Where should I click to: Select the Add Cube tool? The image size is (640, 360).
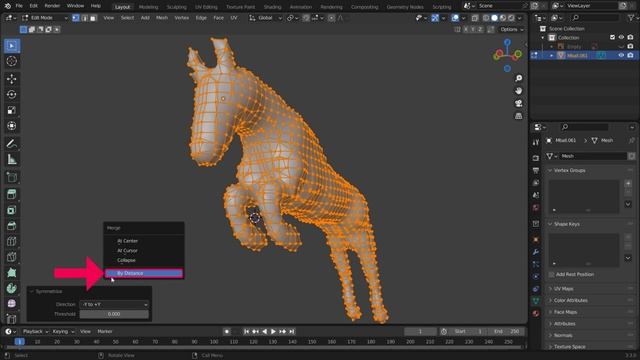(11, 178)
